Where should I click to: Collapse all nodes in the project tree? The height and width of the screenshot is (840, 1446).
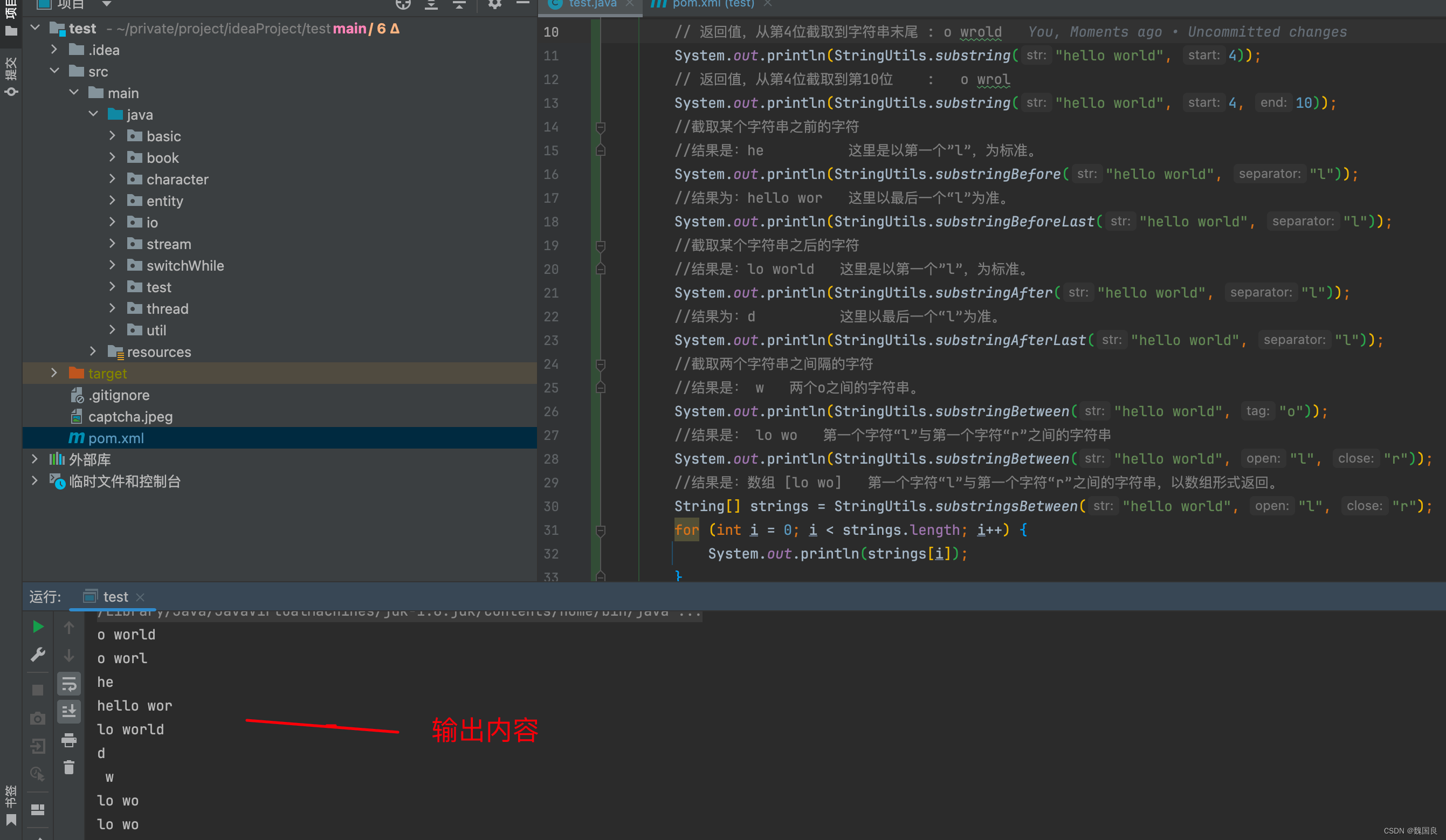pos(459,5)
